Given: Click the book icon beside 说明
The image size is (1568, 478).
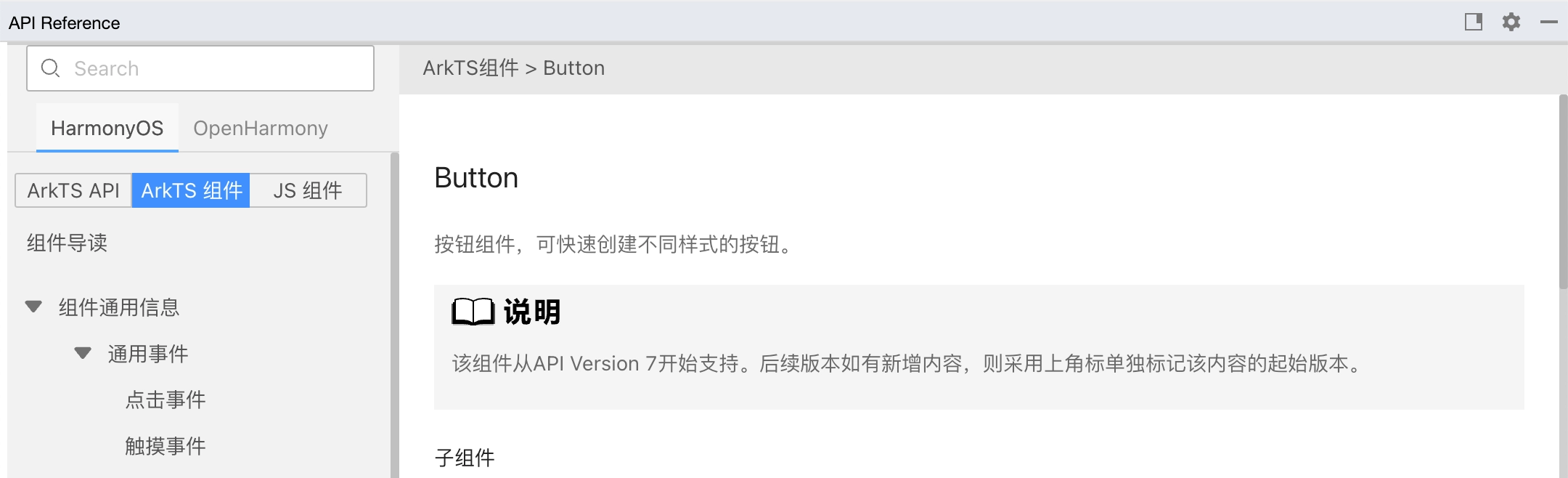Looking at the screenshot, I should click(473, 312).
